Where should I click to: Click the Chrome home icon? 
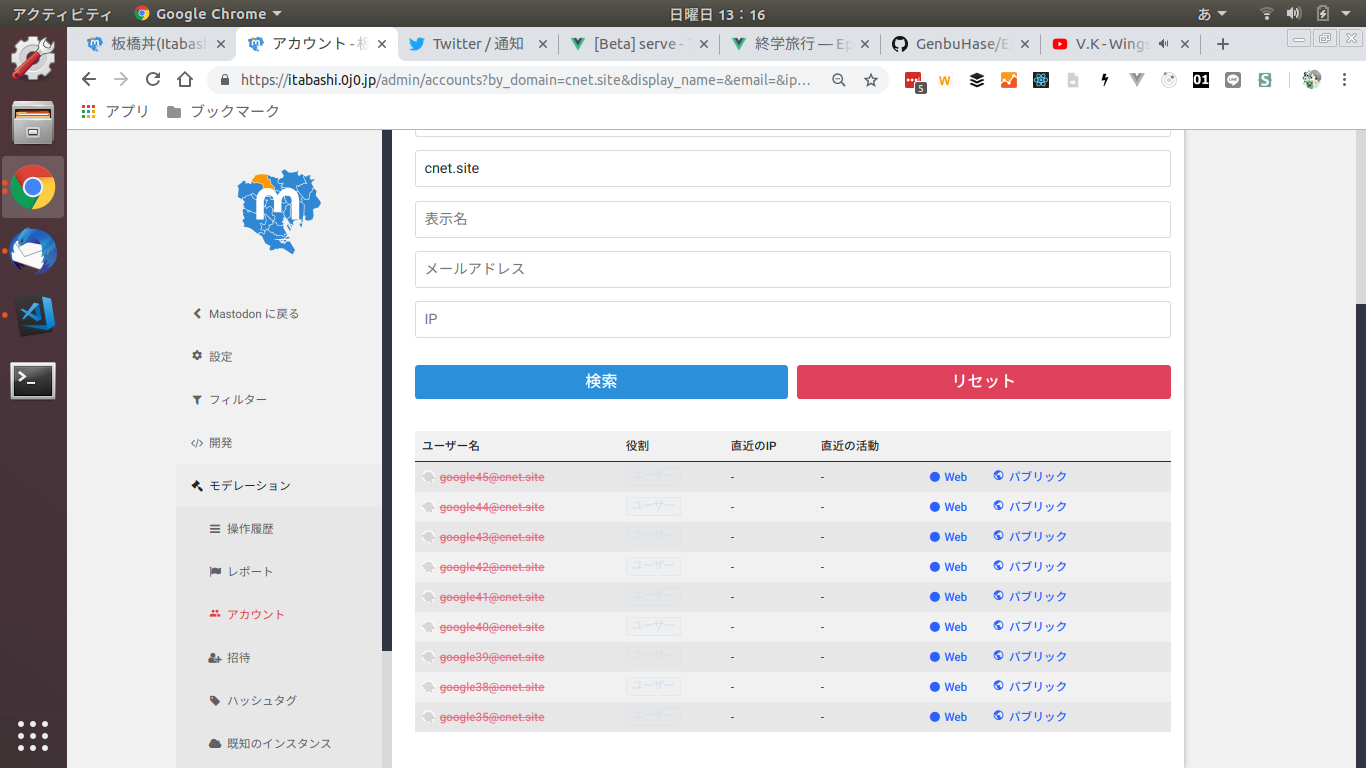point(185,80)
